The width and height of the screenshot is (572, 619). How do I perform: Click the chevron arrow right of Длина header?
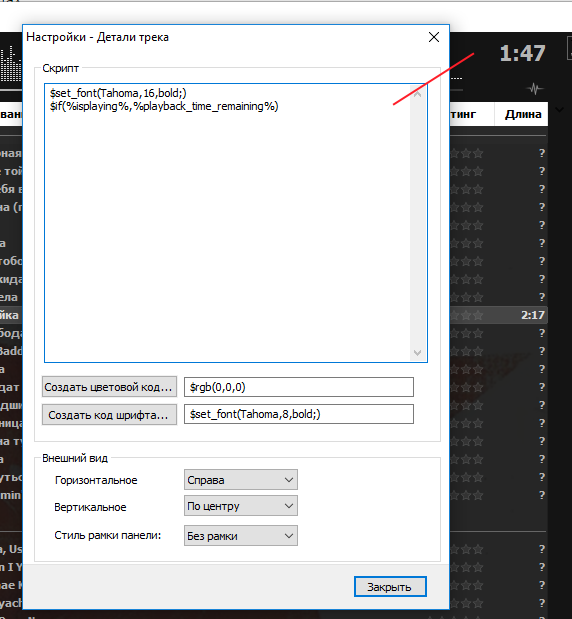click(559, 110)
